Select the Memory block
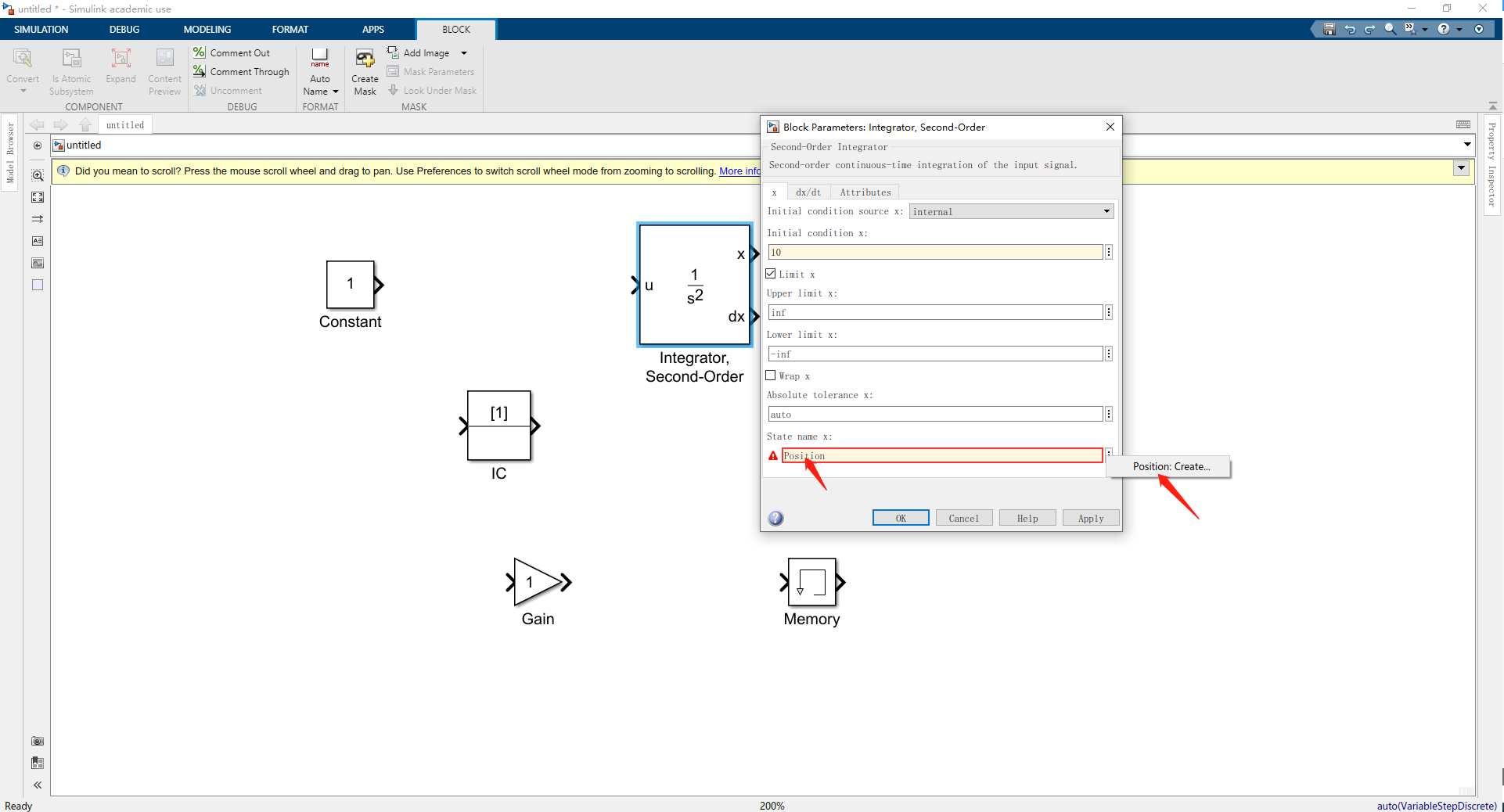The image size is (1504, 812). click(811, 582)
